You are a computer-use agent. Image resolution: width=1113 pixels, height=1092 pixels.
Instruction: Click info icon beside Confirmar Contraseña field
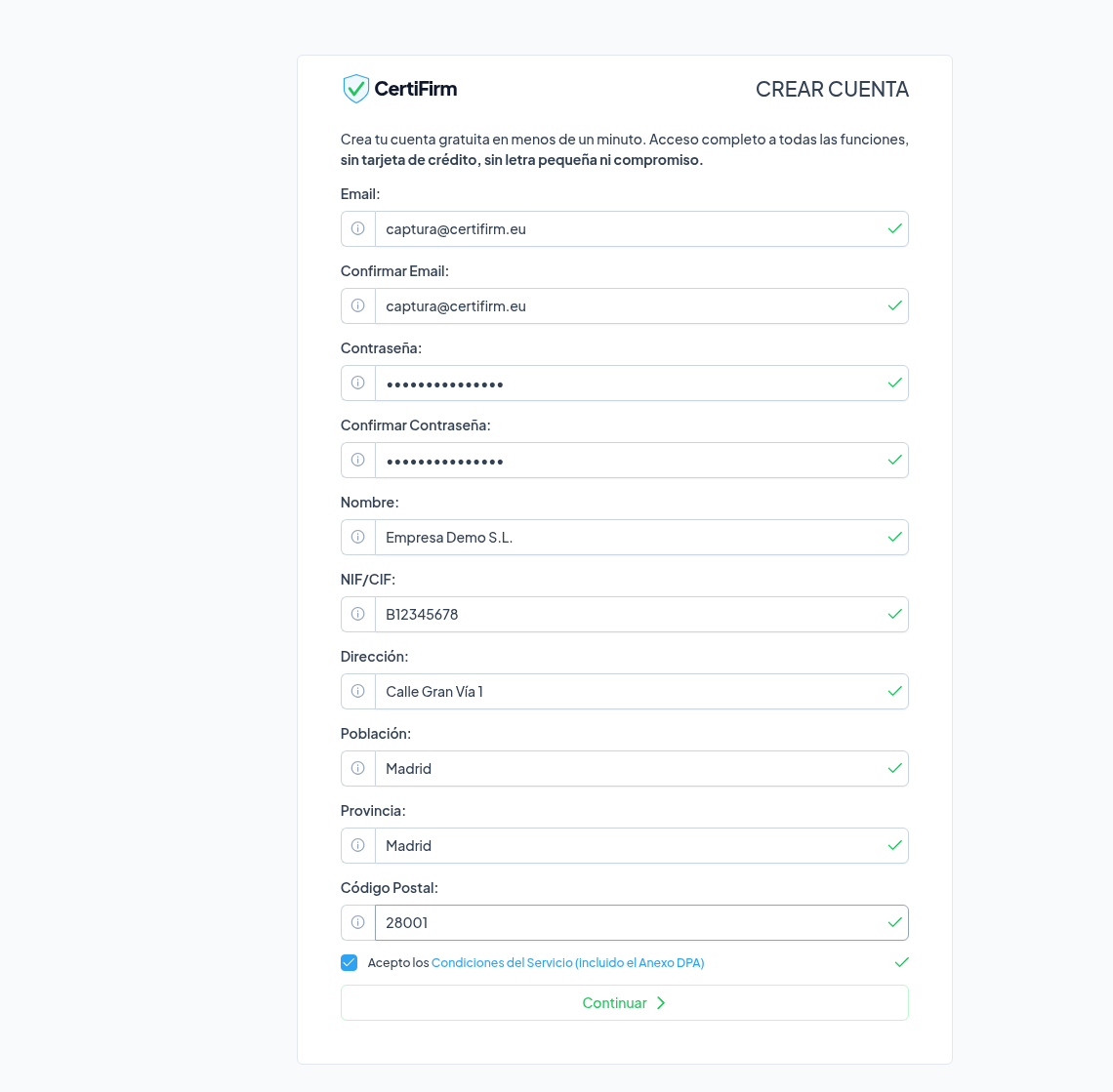pos(358,460)
